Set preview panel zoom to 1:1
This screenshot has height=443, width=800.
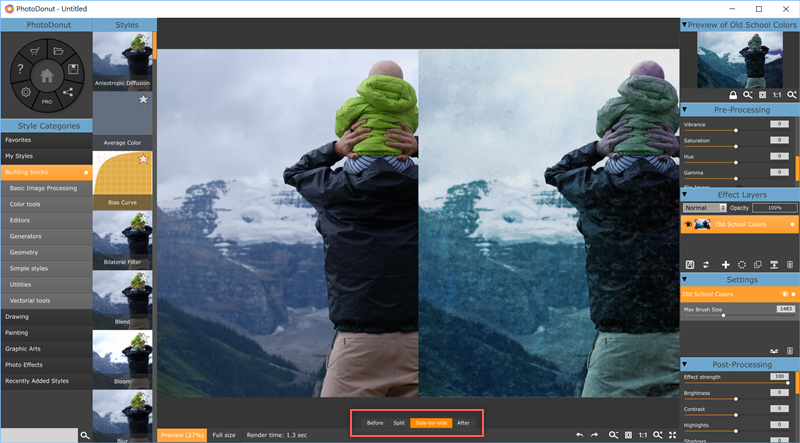tap(777, 95)
